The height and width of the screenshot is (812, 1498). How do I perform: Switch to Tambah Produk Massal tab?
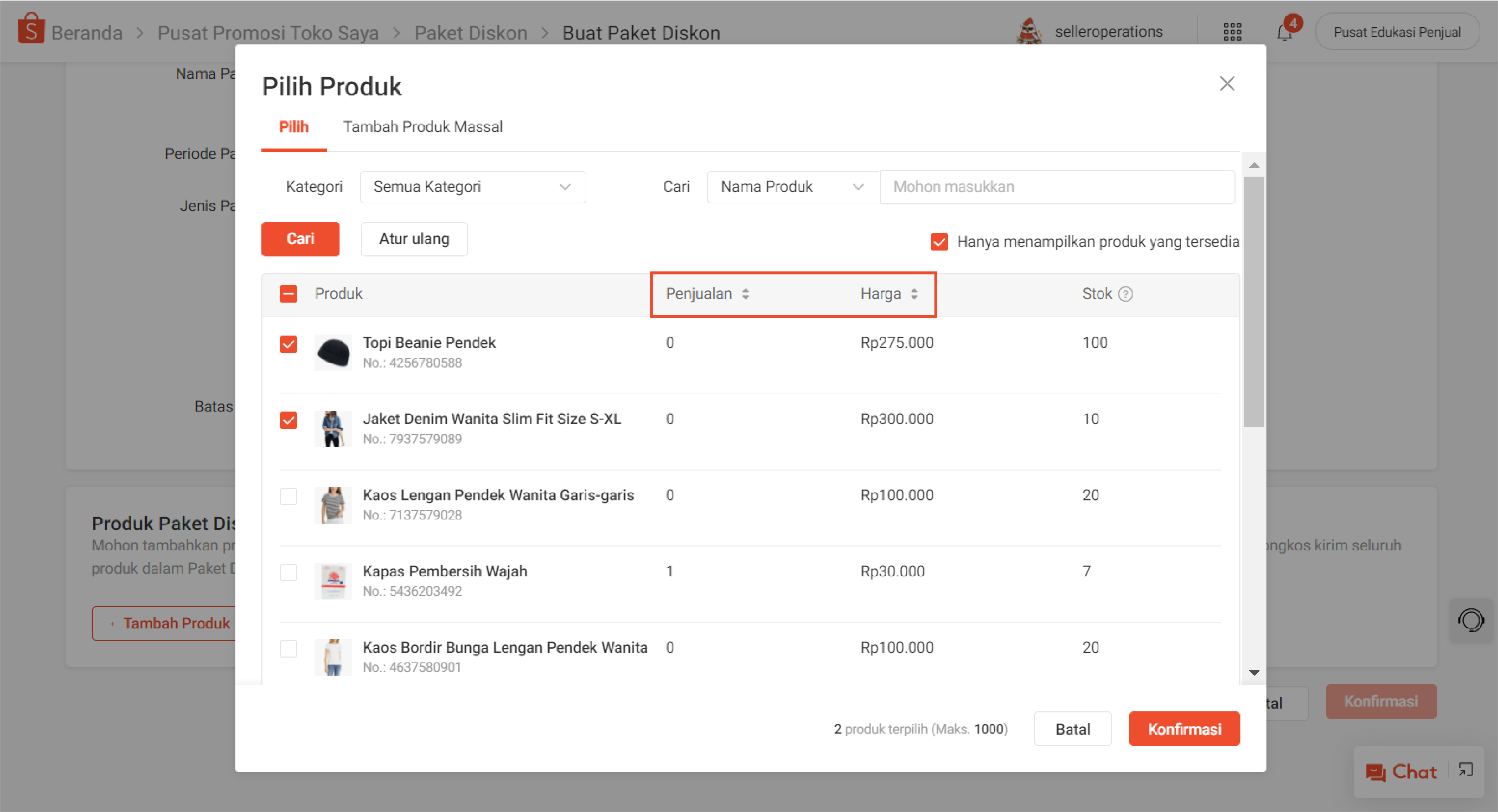(422, 127)
